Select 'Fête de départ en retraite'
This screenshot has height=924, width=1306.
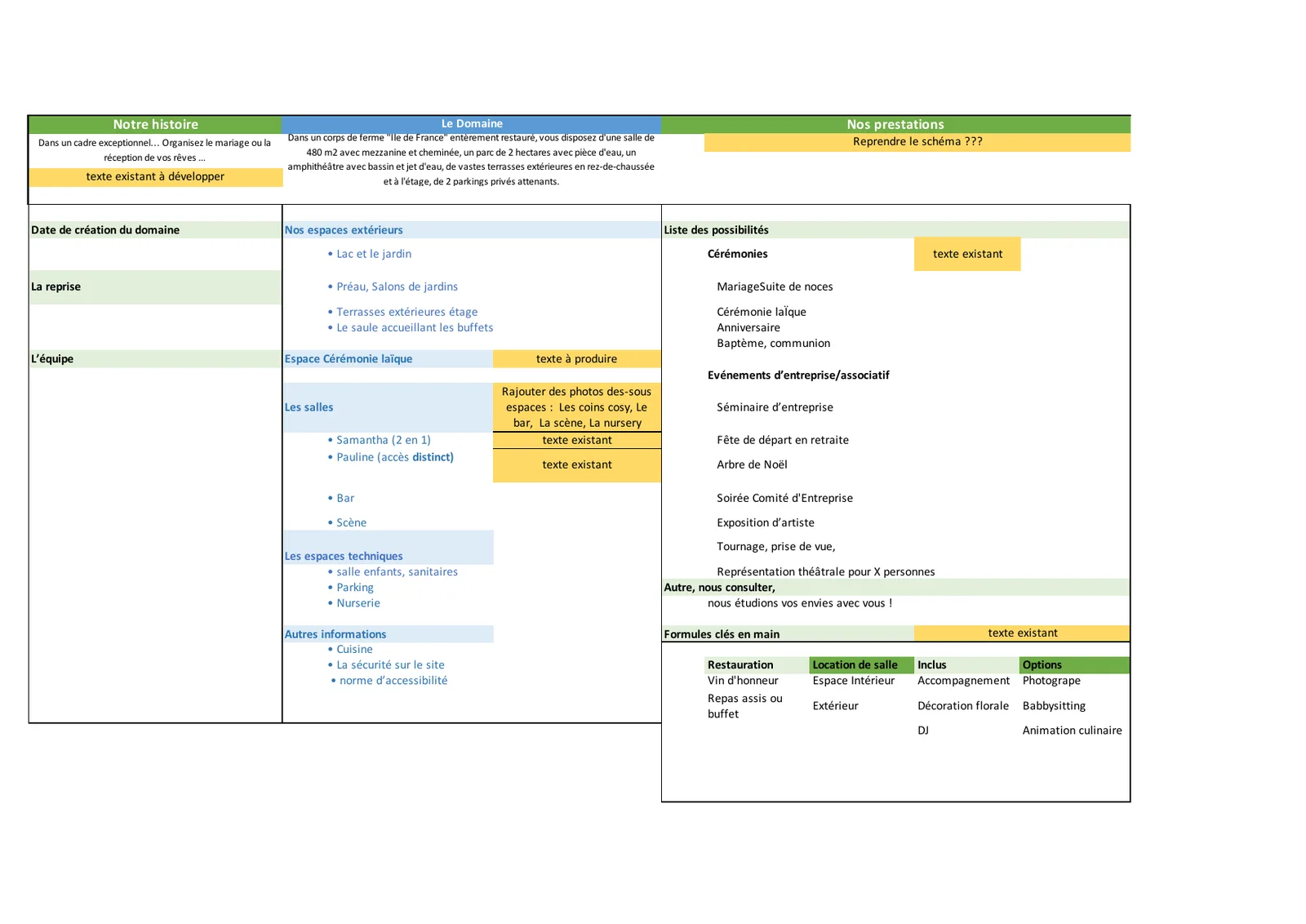pyautogui.click(x=783, y=440)
